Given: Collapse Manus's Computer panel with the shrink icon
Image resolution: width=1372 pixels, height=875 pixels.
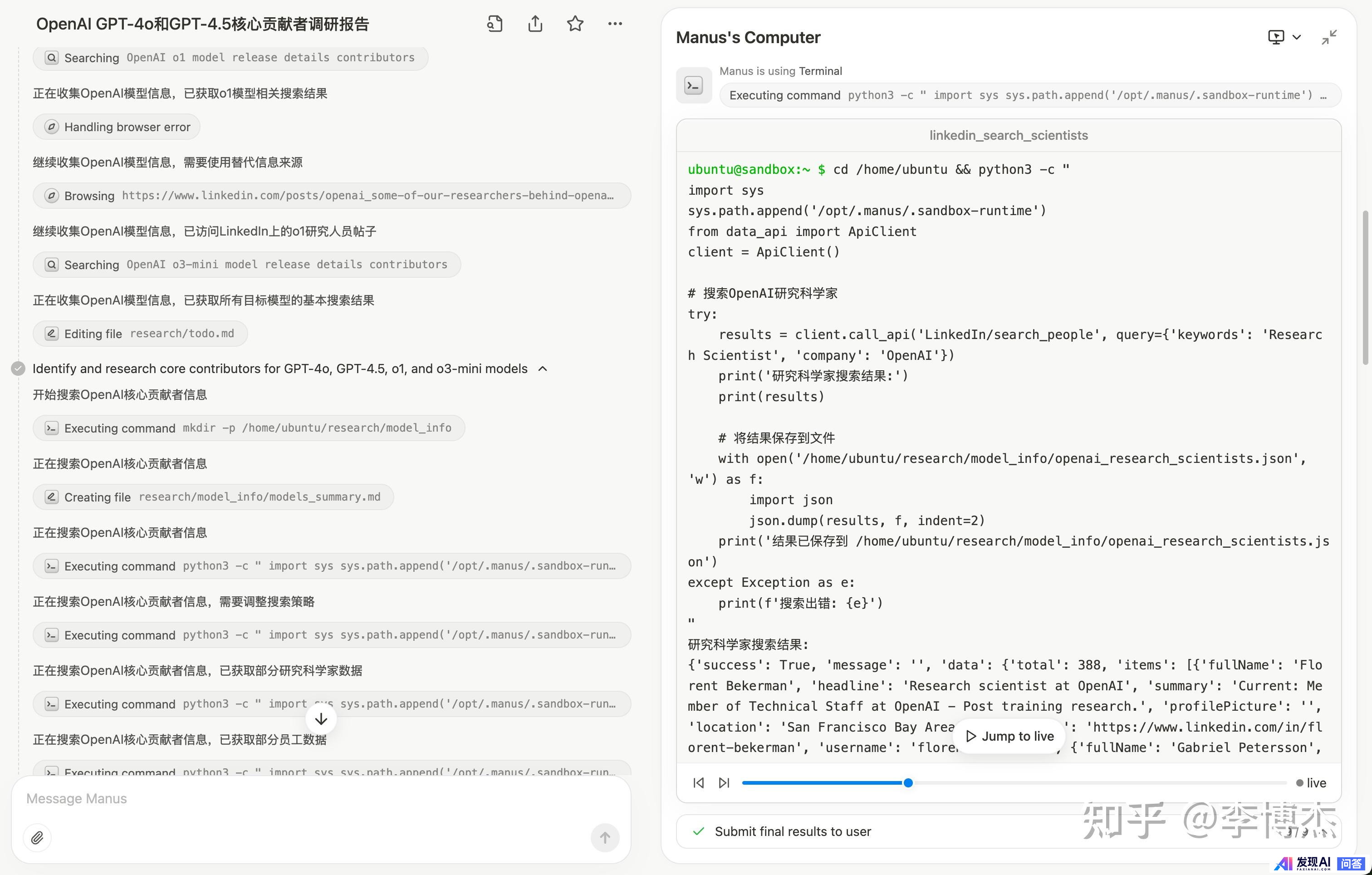Looking at the screenshot, I should [x=1329, y=38].
